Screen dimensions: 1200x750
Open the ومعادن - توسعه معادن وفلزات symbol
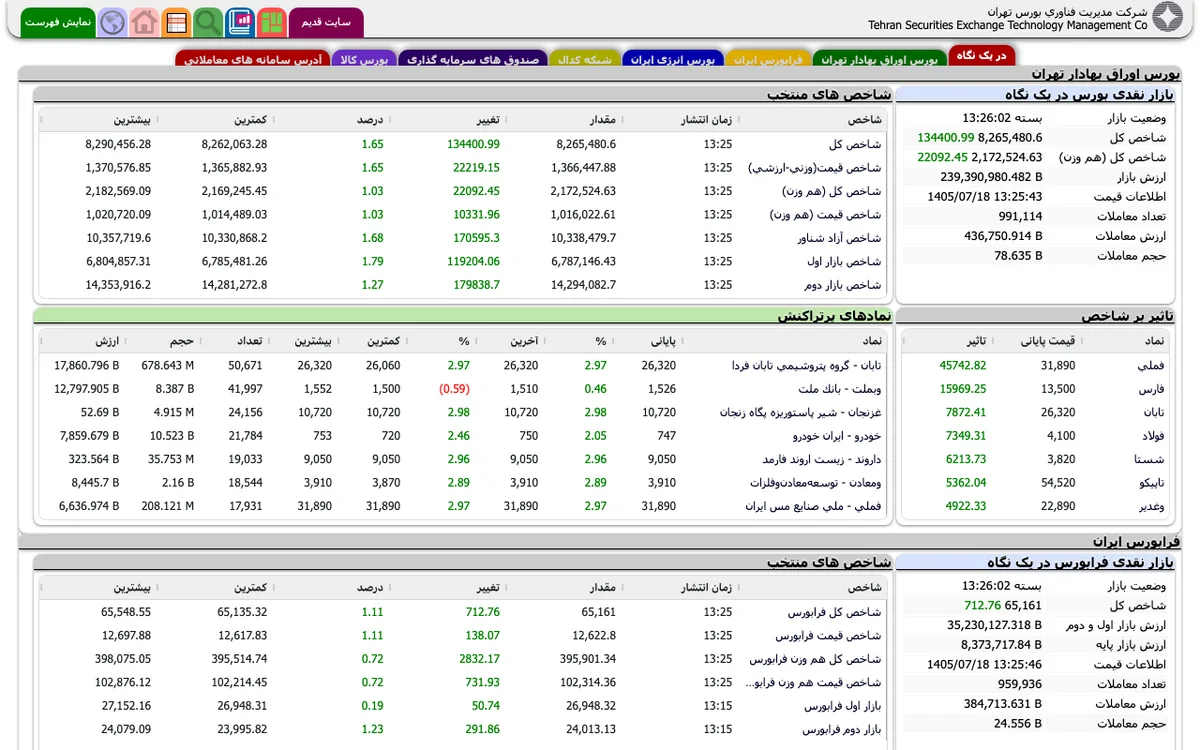[x=815, y=482]
